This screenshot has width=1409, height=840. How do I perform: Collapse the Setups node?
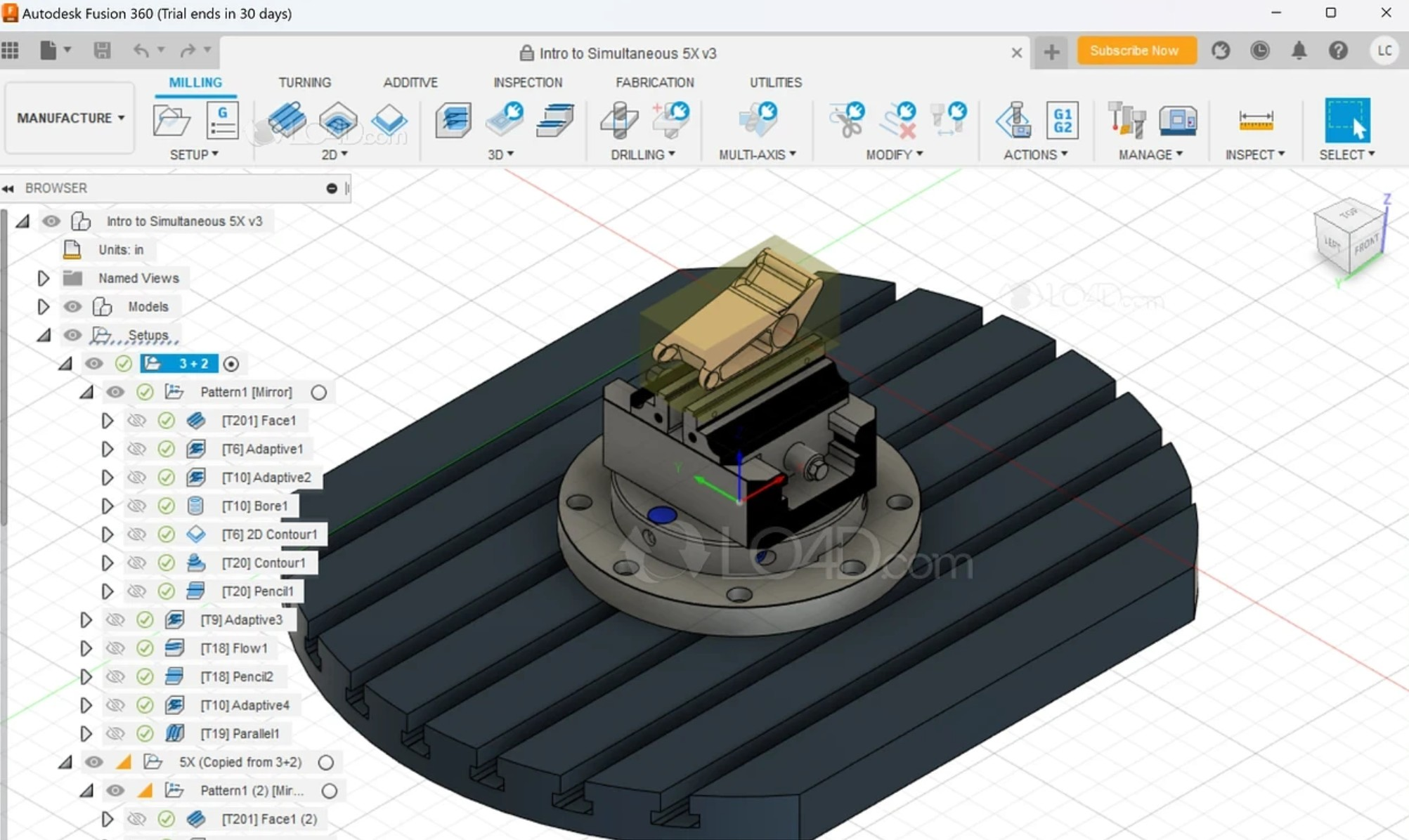click(44, 336)
